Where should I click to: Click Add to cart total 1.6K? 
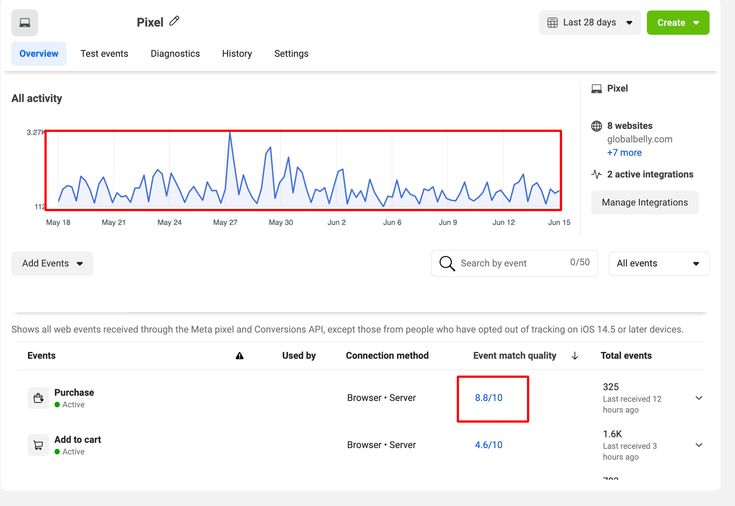613,434
